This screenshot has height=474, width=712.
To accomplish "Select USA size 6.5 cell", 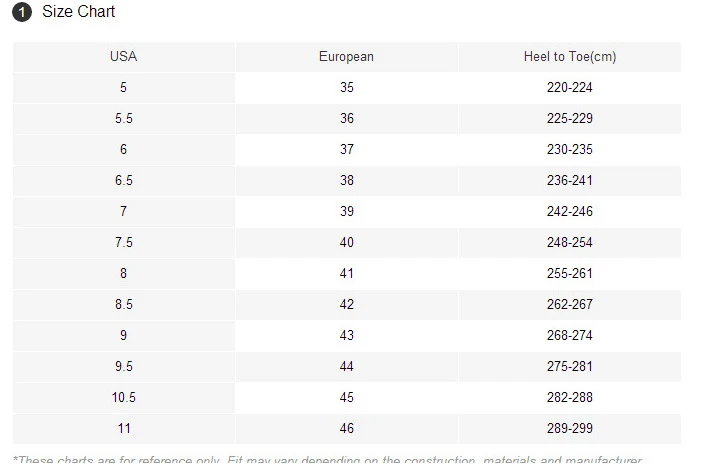I will (x=123, y=181).
